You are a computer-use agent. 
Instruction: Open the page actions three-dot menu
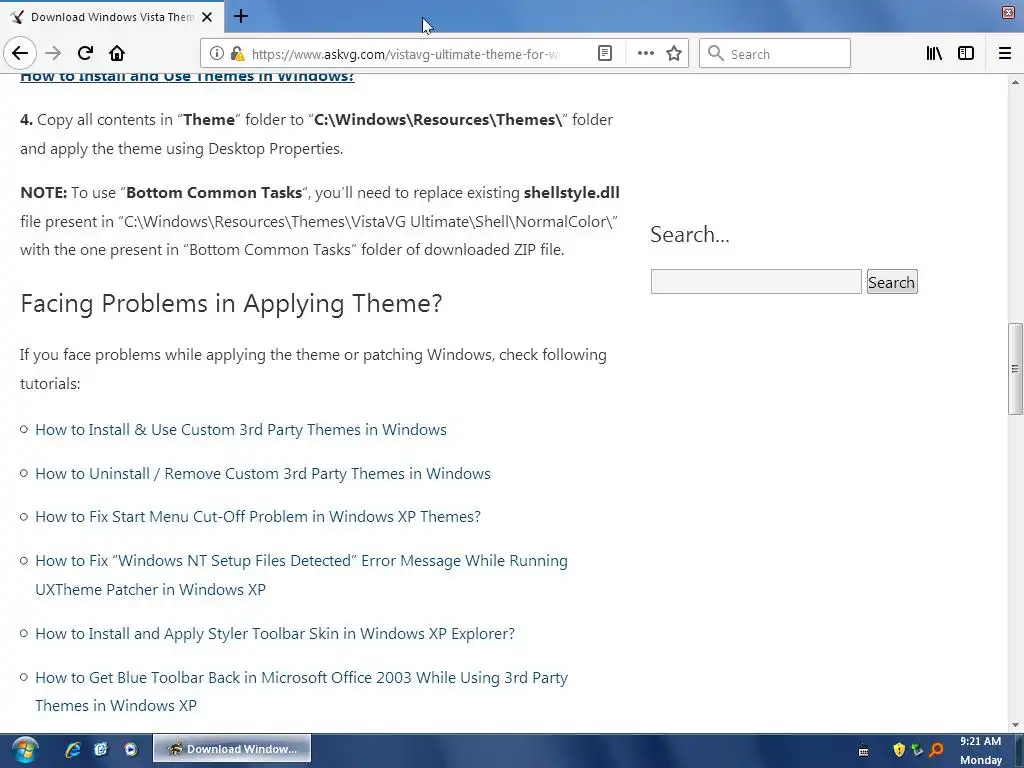(x=645, y=54)
